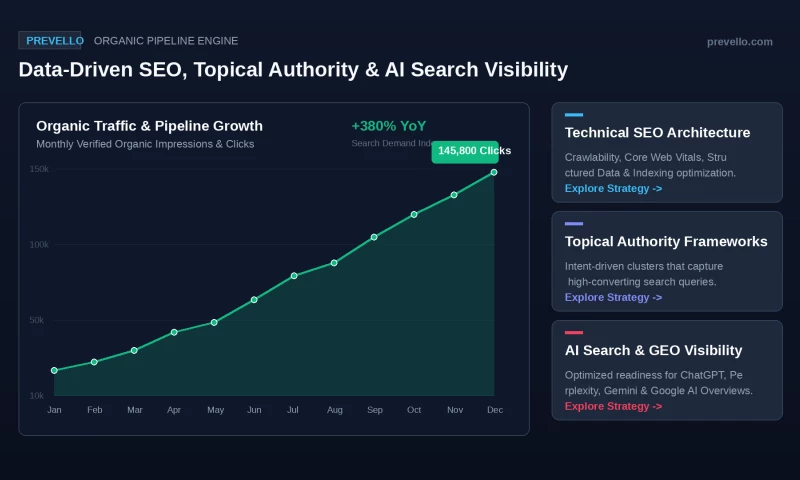Screen dimensions: 800x480
Task: Click the Dec data point on chart
Action: (494, 172)
